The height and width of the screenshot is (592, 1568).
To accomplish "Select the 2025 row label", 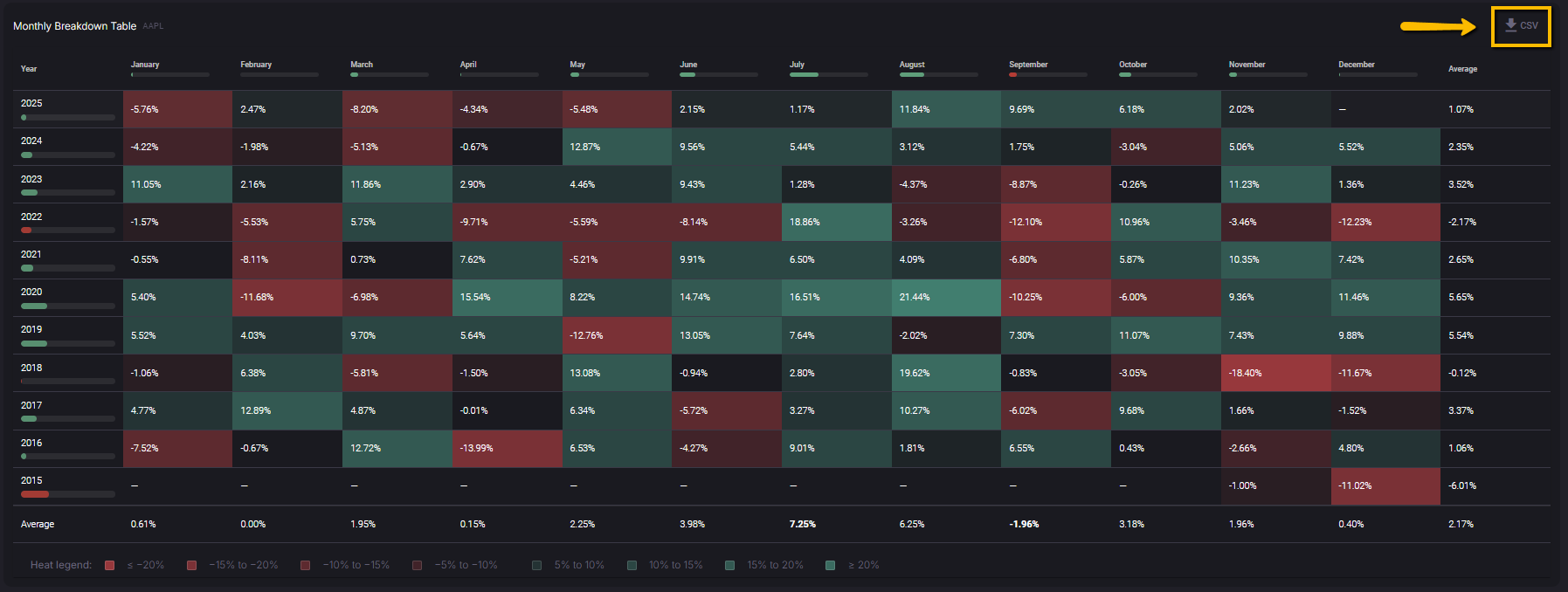I will pos(31,103).
